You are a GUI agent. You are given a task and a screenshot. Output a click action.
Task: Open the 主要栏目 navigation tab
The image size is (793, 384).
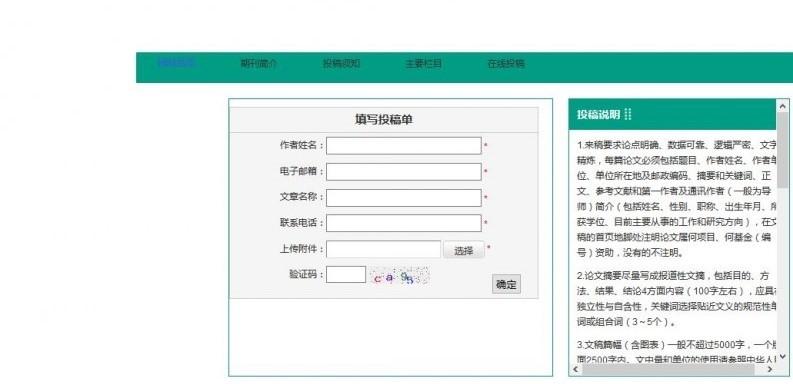(423, 64)
